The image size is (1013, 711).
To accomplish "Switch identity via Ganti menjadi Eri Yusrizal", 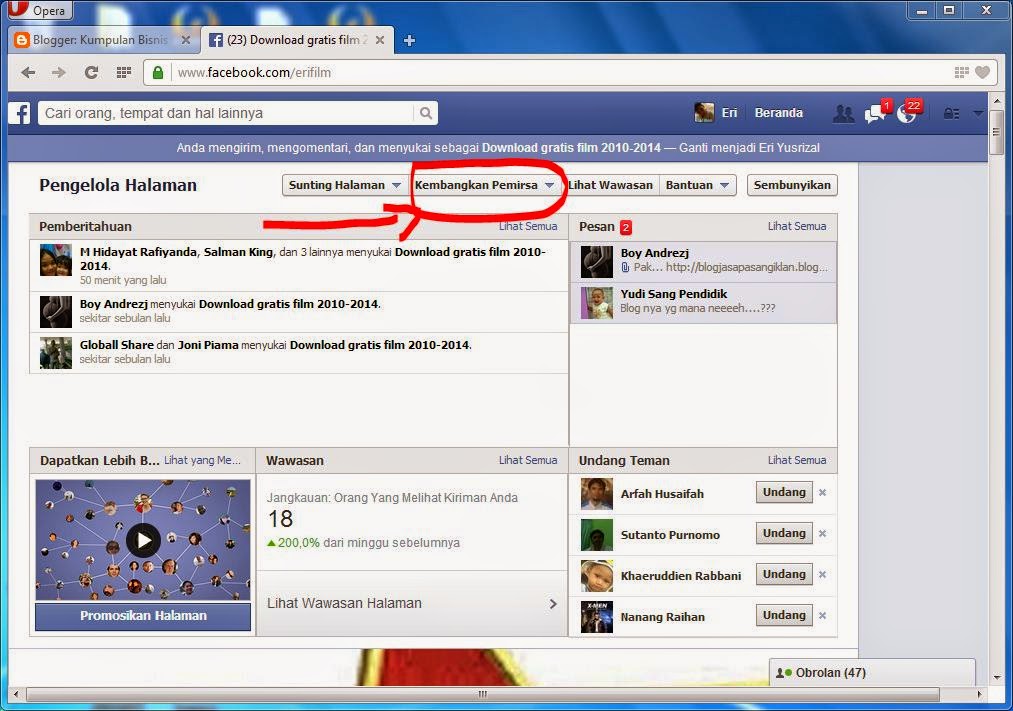I will coord(749,148).
